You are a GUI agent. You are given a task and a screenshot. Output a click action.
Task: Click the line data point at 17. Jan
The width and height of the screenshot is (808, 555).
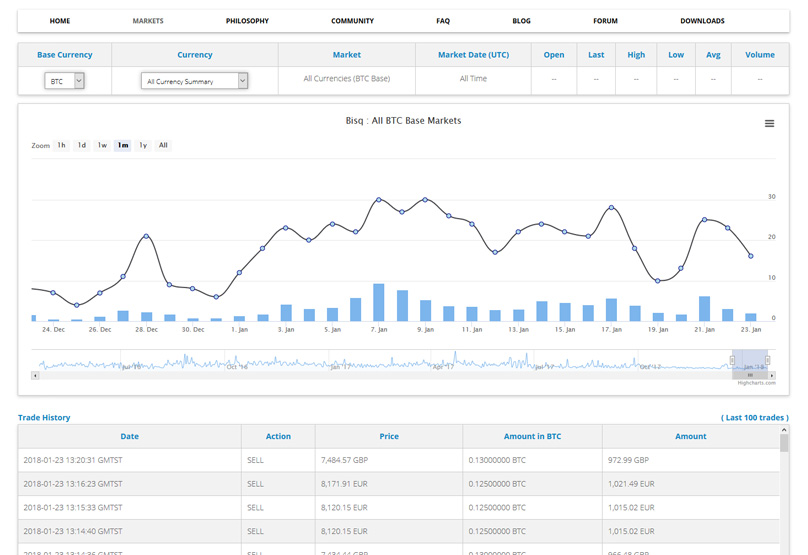tap(611, 207)
